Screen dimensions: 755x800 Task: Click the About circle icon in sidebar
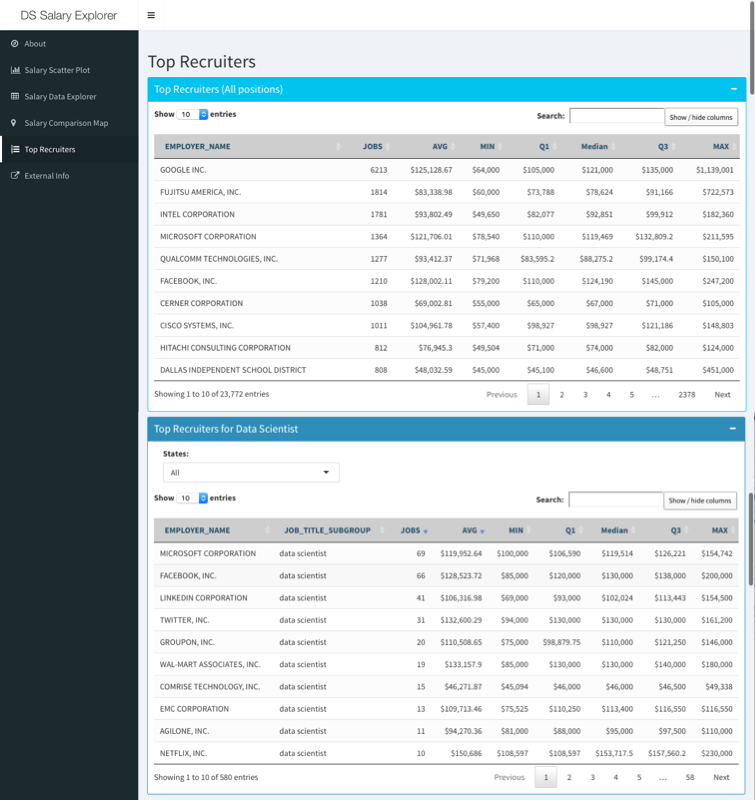coord(15,43)
